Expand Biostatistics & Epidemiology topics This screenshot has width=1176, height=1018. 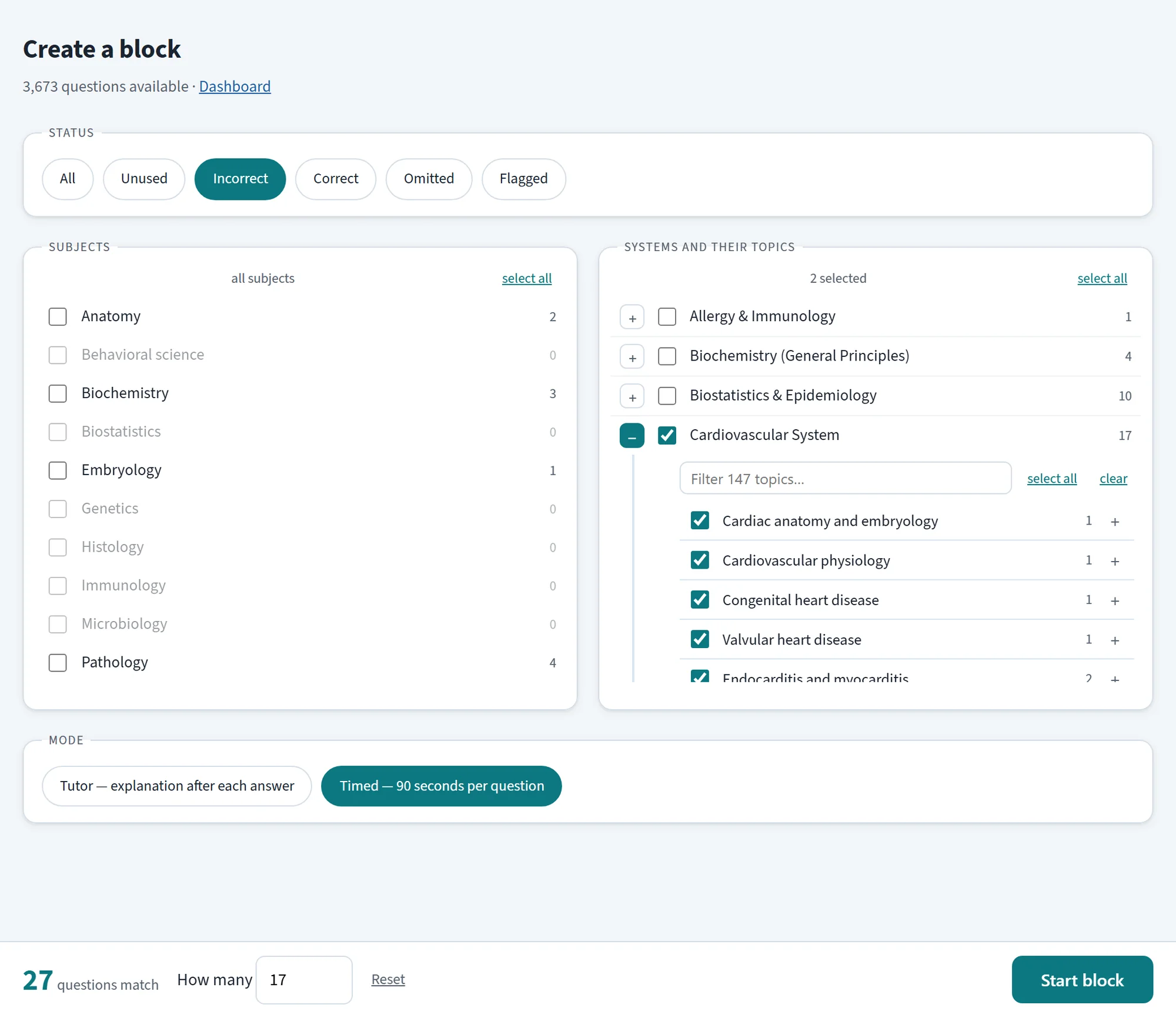point(632,396)
